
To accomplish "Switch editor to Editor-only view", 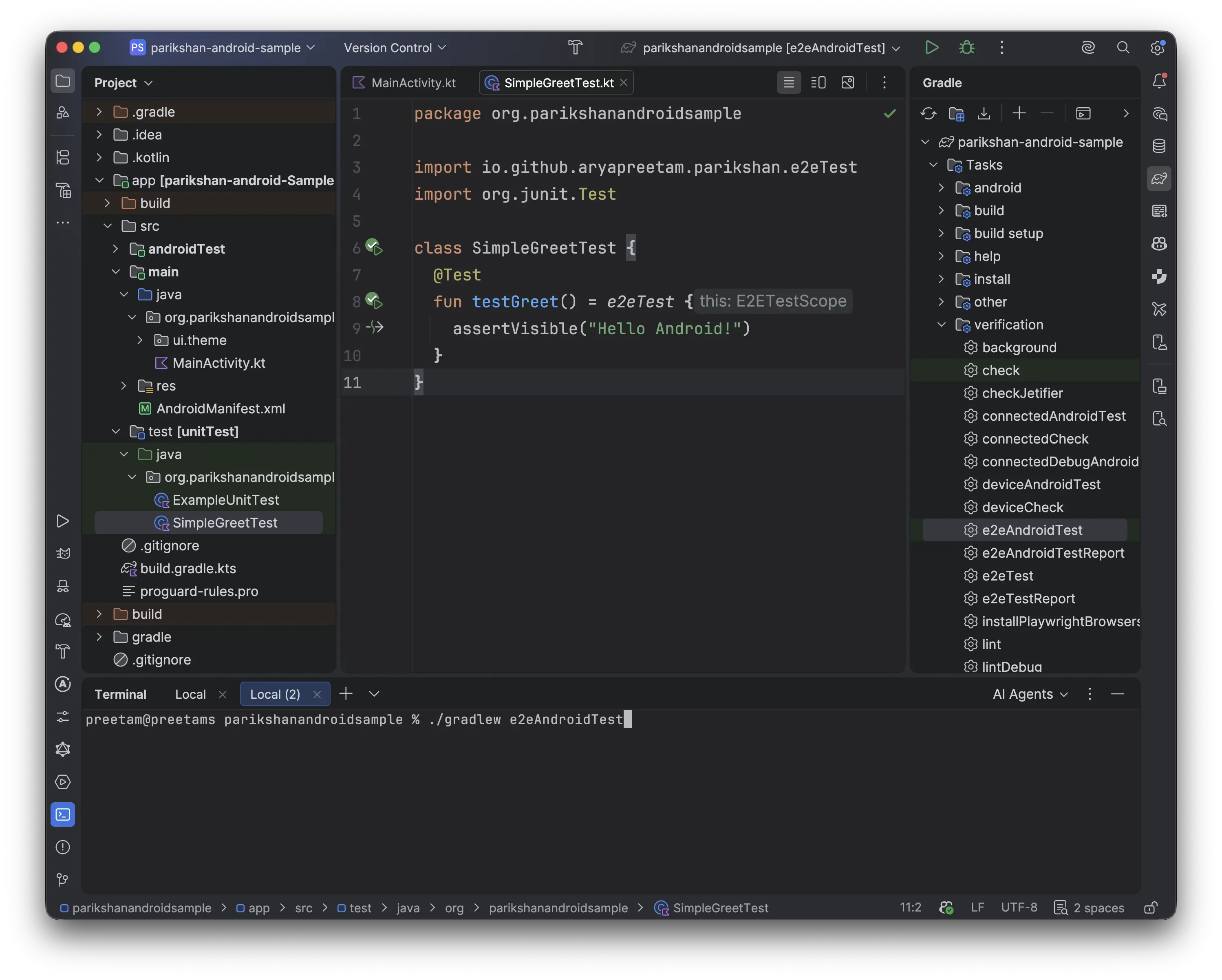I will tap(788, 83).
